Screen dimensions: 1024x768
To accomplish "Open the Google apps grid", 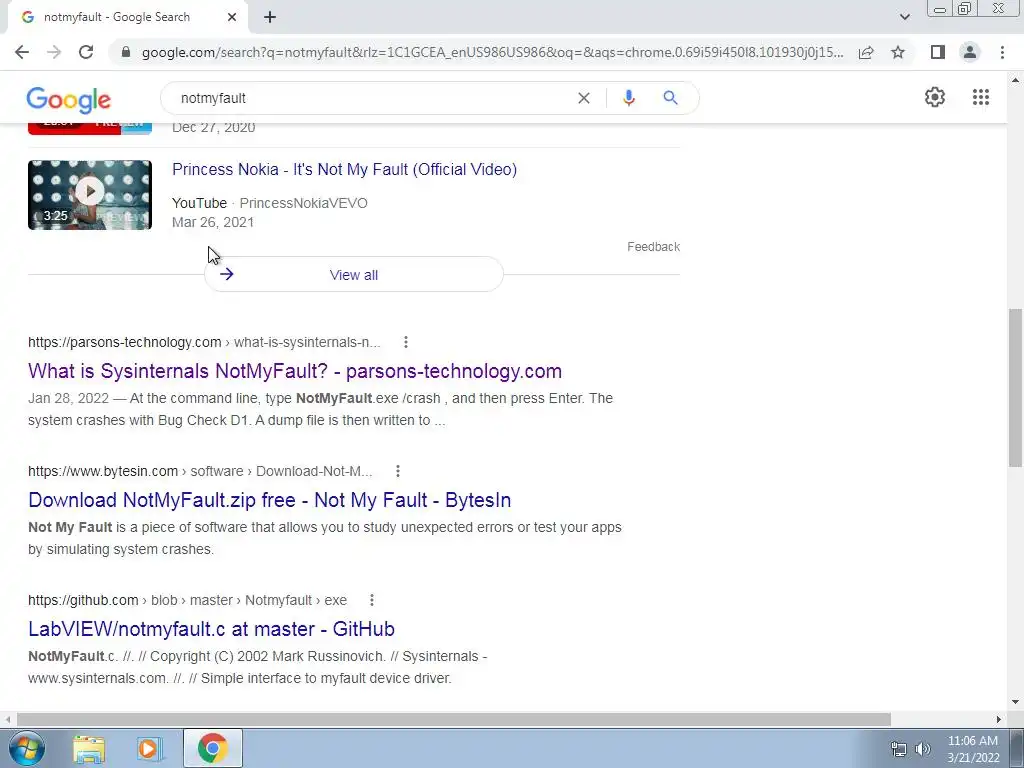I will click(x=981, y=97).
